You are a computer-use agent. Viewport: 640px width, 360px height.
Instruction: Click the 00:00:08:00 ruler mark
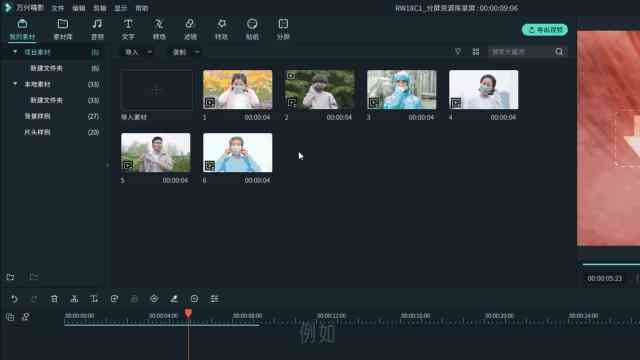point(247,316)
